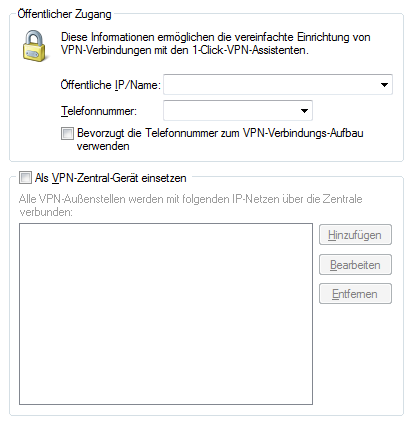This screenshot has height=426, width=409.
Task: Click the Öffentlicher Zugang group heading
Action: [64, 14]
